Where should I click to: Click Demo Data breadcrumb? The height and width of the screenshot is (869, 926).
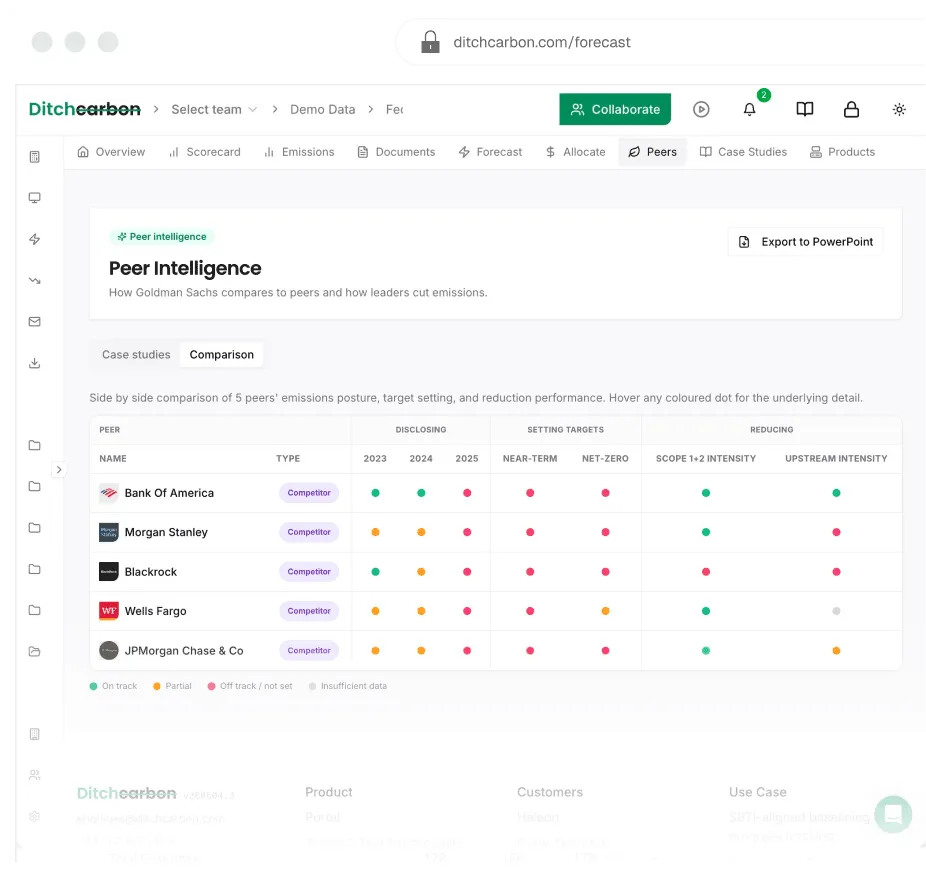click(x=322, y=109)
